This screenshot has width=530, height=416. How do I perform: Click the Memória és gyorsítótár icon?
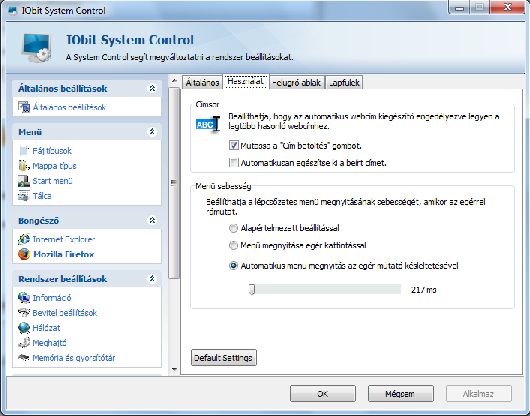pos(24,358)
